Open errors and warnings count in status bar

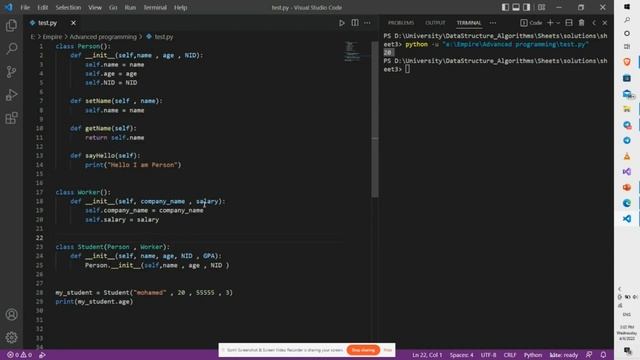point(19,355)
